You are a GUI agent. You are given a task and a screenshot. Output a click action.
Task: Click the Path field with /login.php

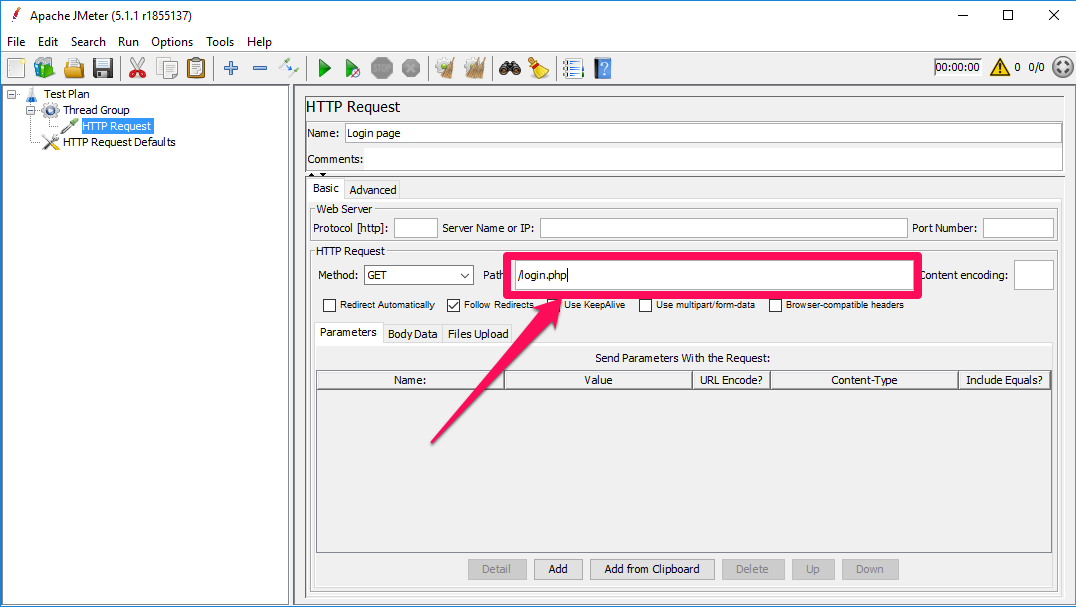(x=714, y=275)
